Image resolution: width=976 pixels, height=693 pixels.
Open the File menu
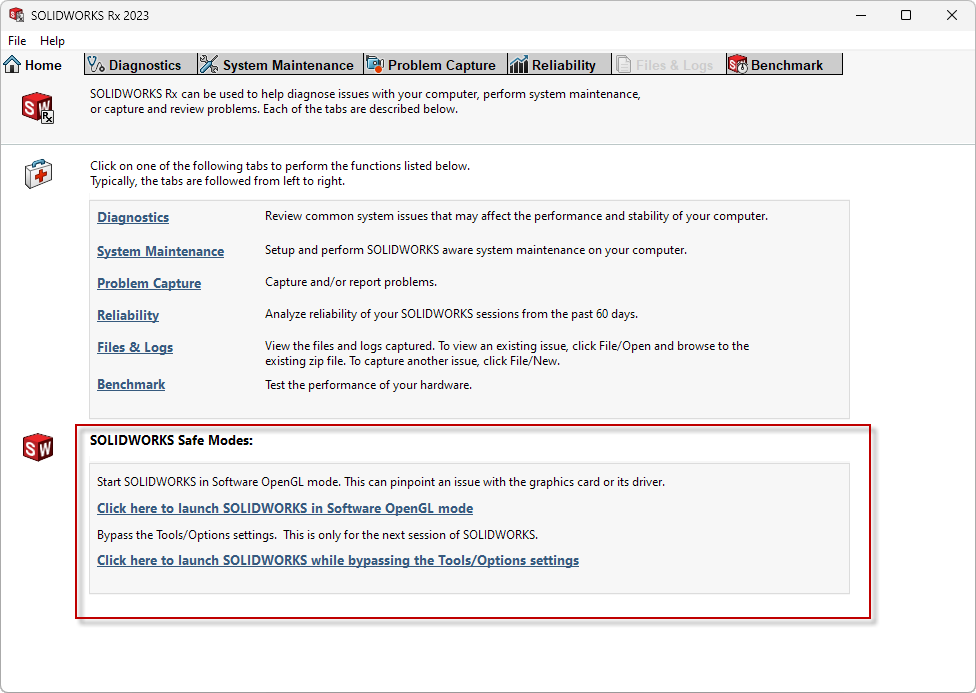click(16, 41)
